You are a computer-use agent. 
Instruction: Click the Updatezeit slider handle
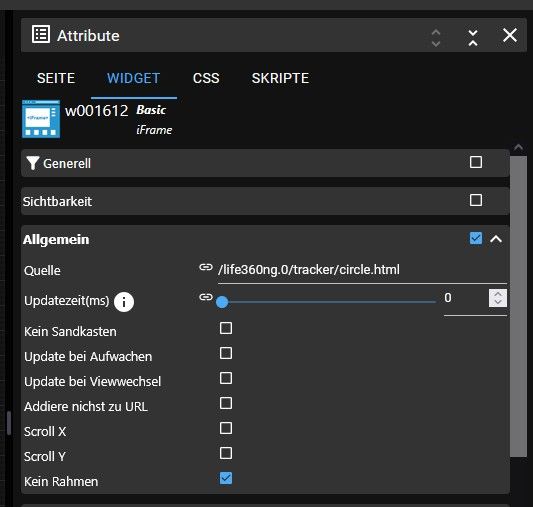tap(222, 302)
